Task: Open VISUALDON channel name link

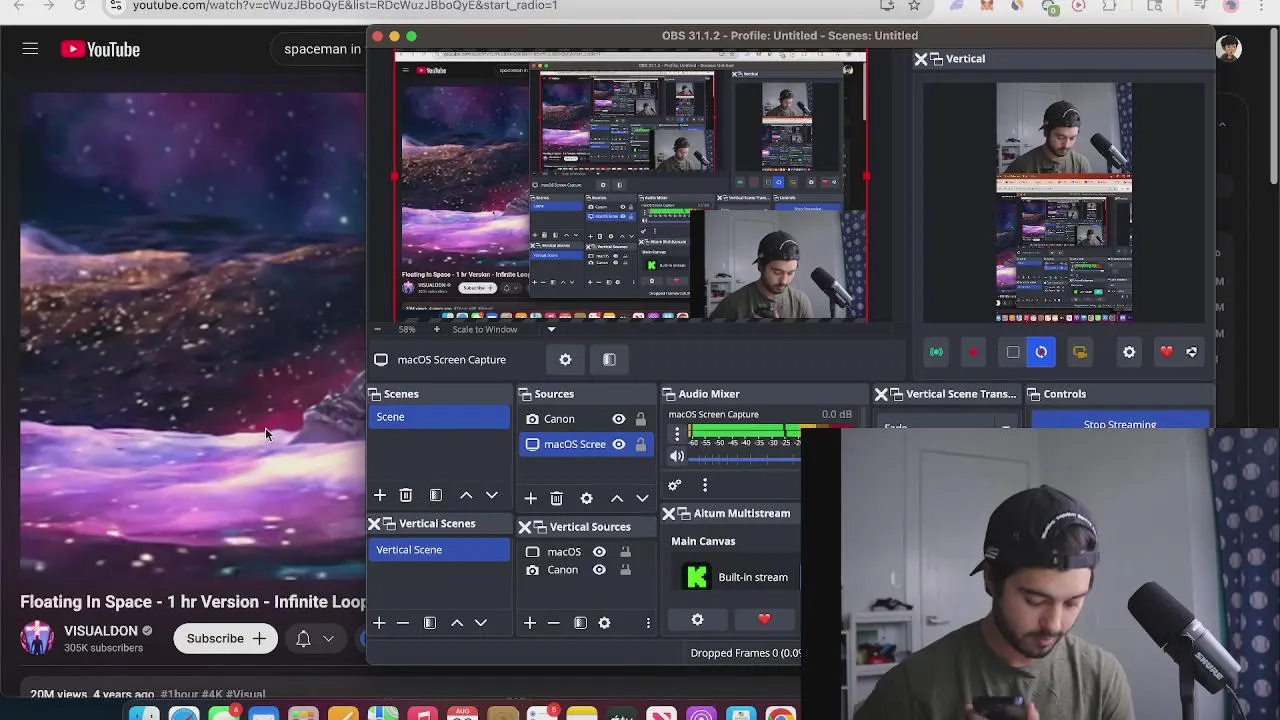Action: [x=101, y=631]
